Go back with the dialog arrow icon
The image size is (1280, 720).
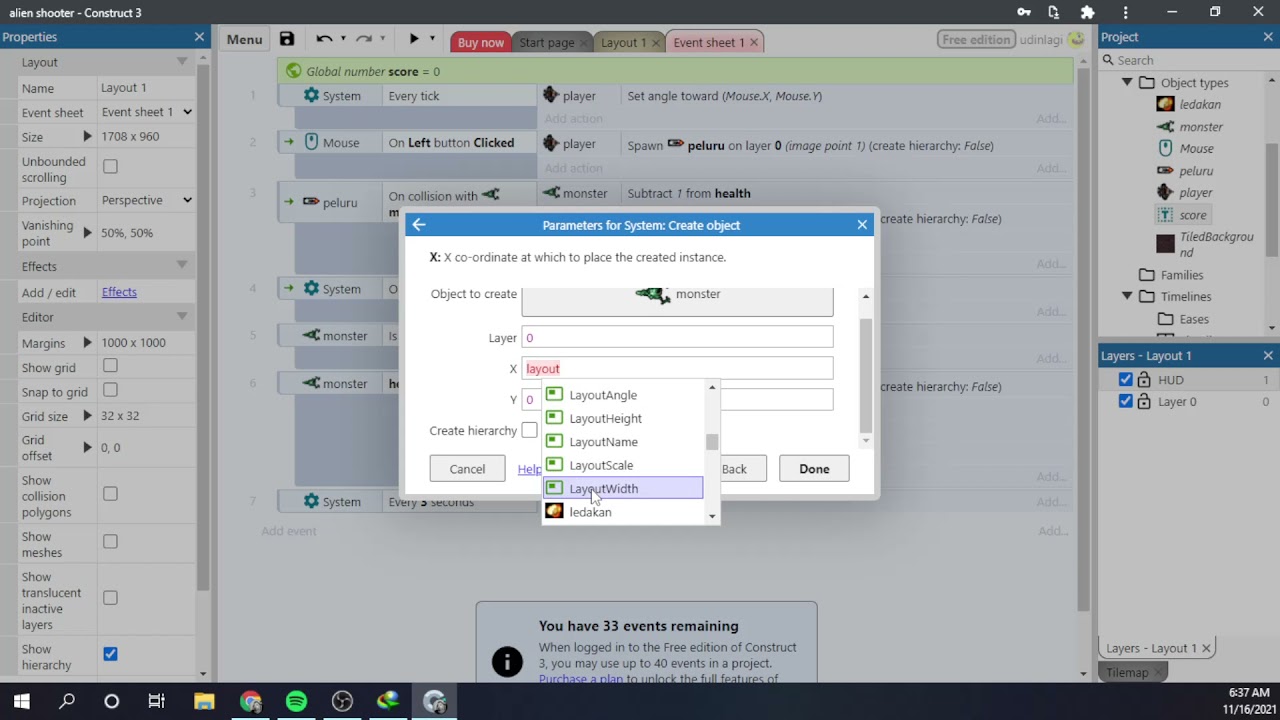point(419,225)
